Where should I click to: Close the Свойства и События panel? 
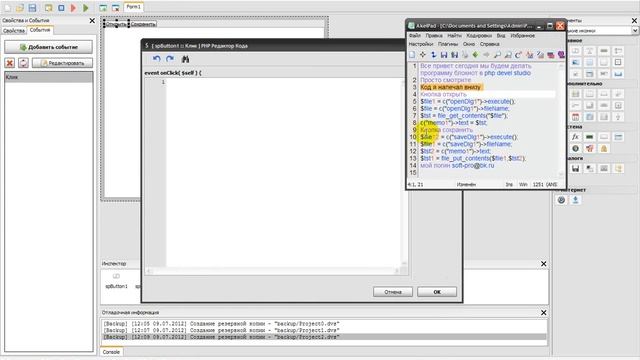pos(92,20)
